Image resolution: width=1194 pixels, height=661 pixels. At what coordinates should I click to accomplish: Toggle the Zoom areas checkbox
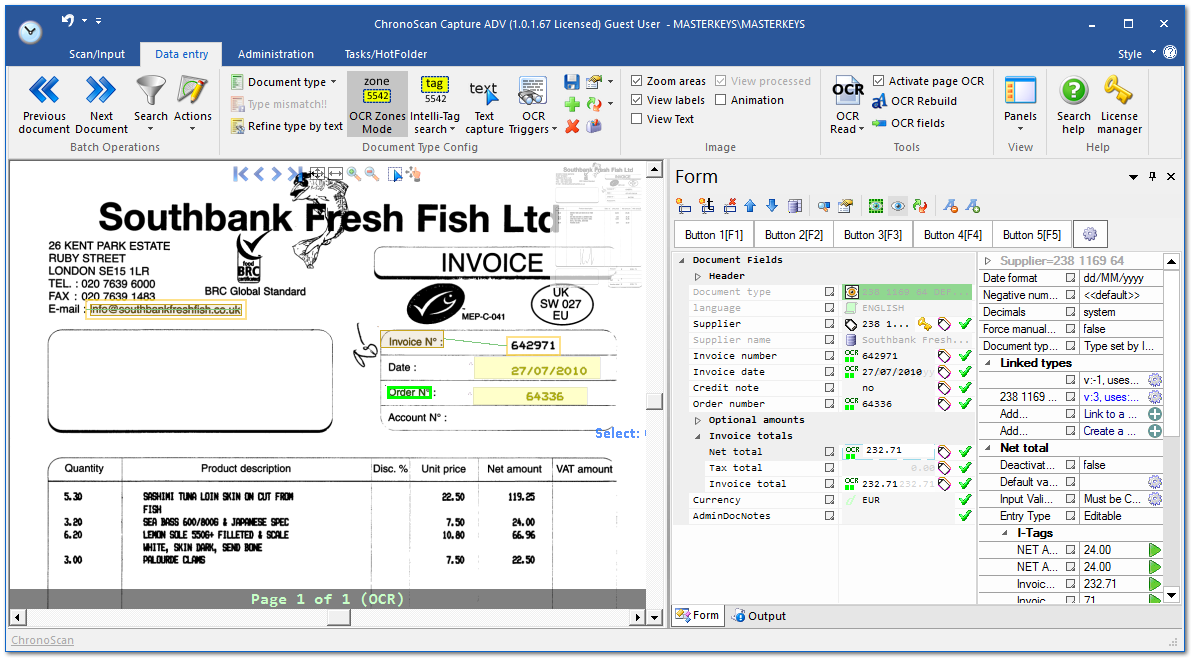coord(637,81)
